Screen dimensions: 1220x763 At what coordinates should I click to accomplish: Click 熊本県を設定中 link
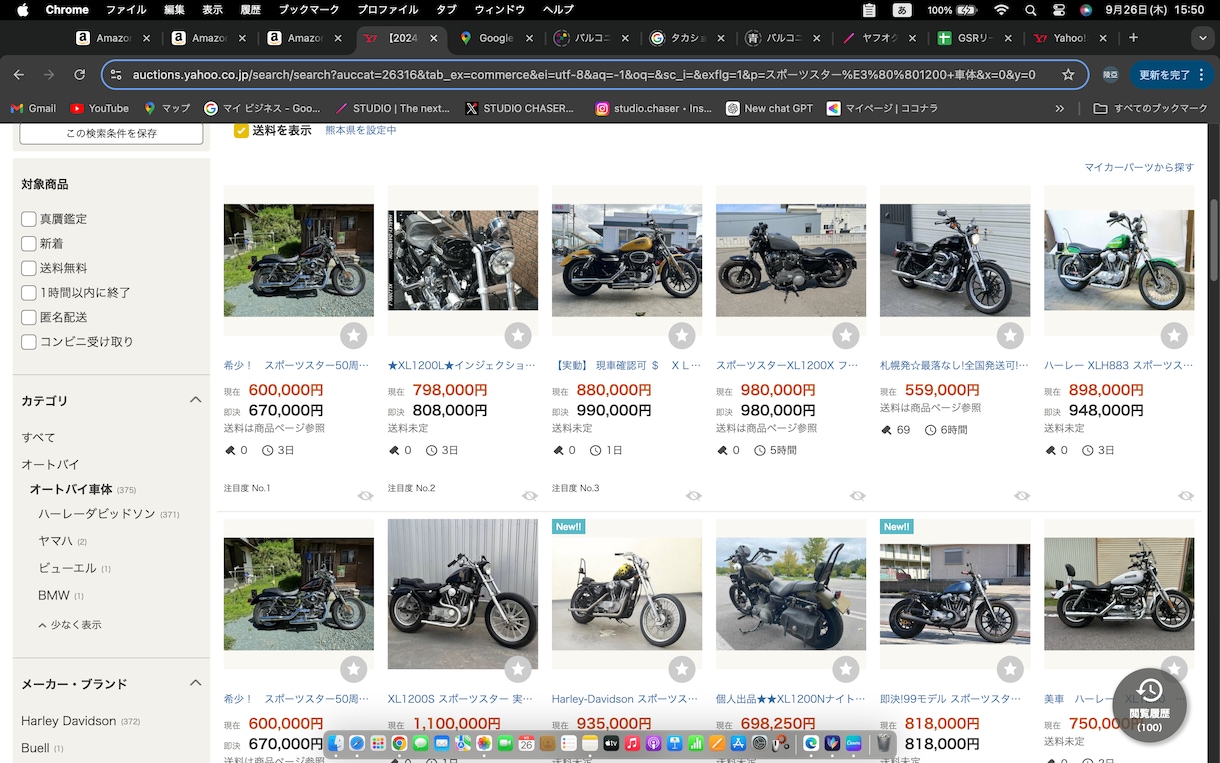pos(361,130)
